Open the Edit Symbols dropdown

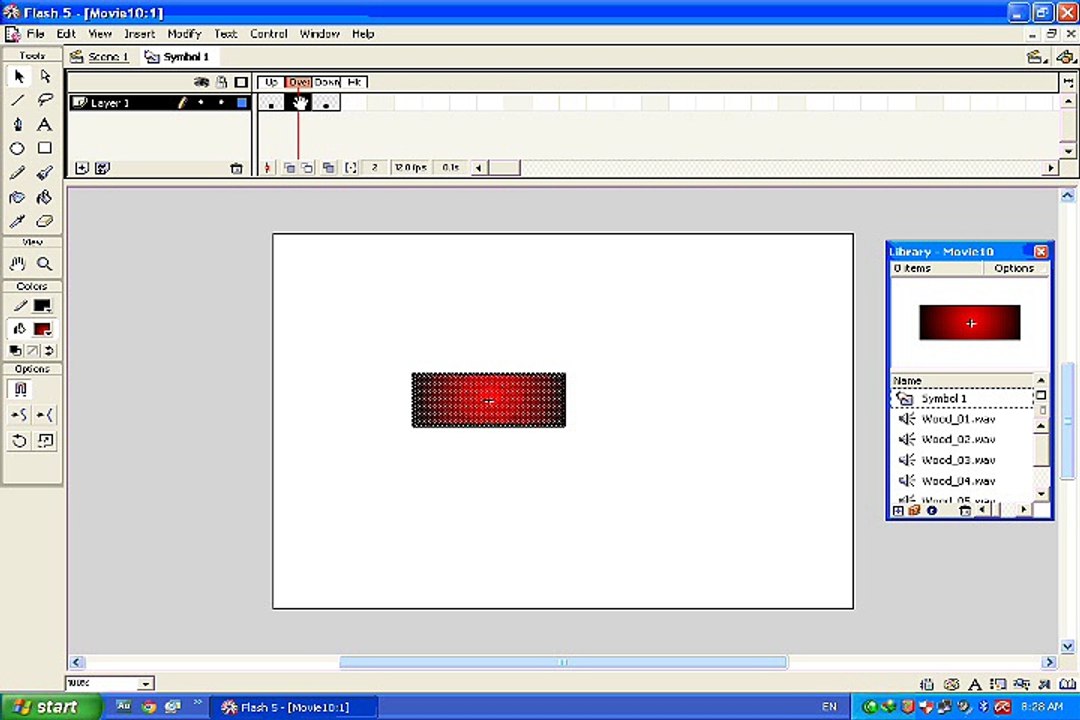pyautogui.click(x=1066, y=57)
